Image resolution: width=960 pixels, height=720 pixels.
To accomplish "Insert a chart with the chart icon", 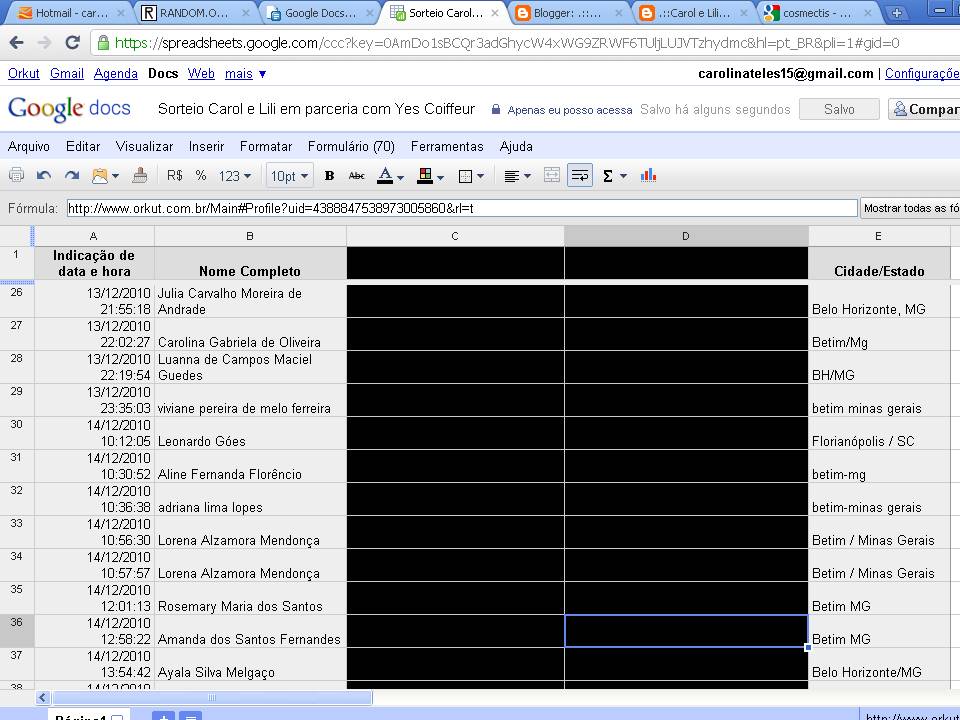I will 648,176.
